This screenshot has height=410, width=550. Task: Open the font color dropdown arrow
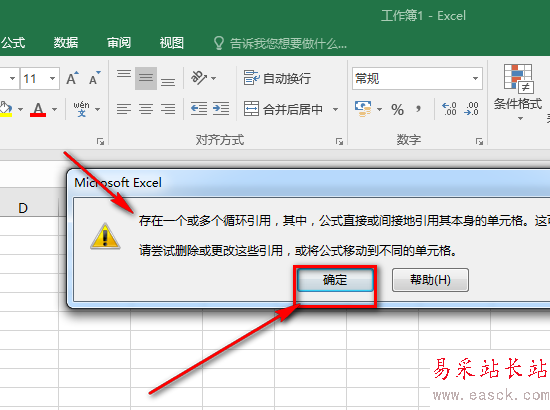(x=54, y=109)
